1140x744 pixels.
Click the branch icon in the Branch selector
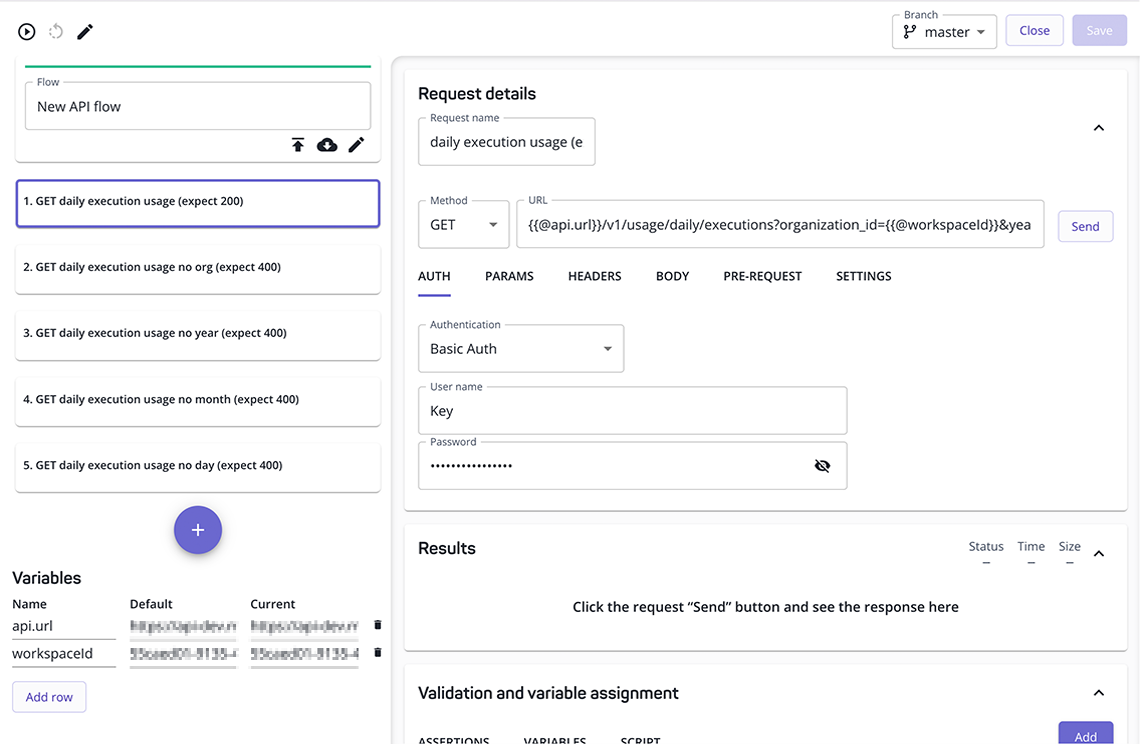click(910, 32)
